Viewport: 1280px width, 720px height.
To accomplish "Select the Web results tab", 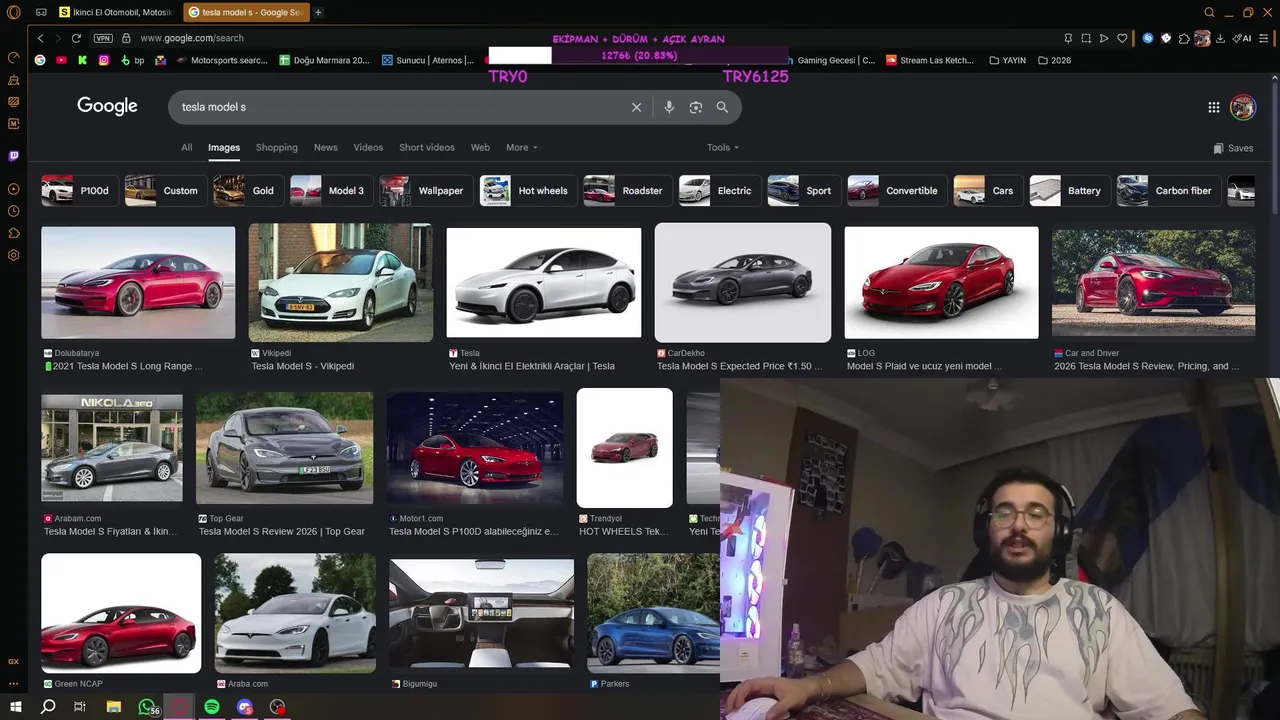I will tap(480, 147).
